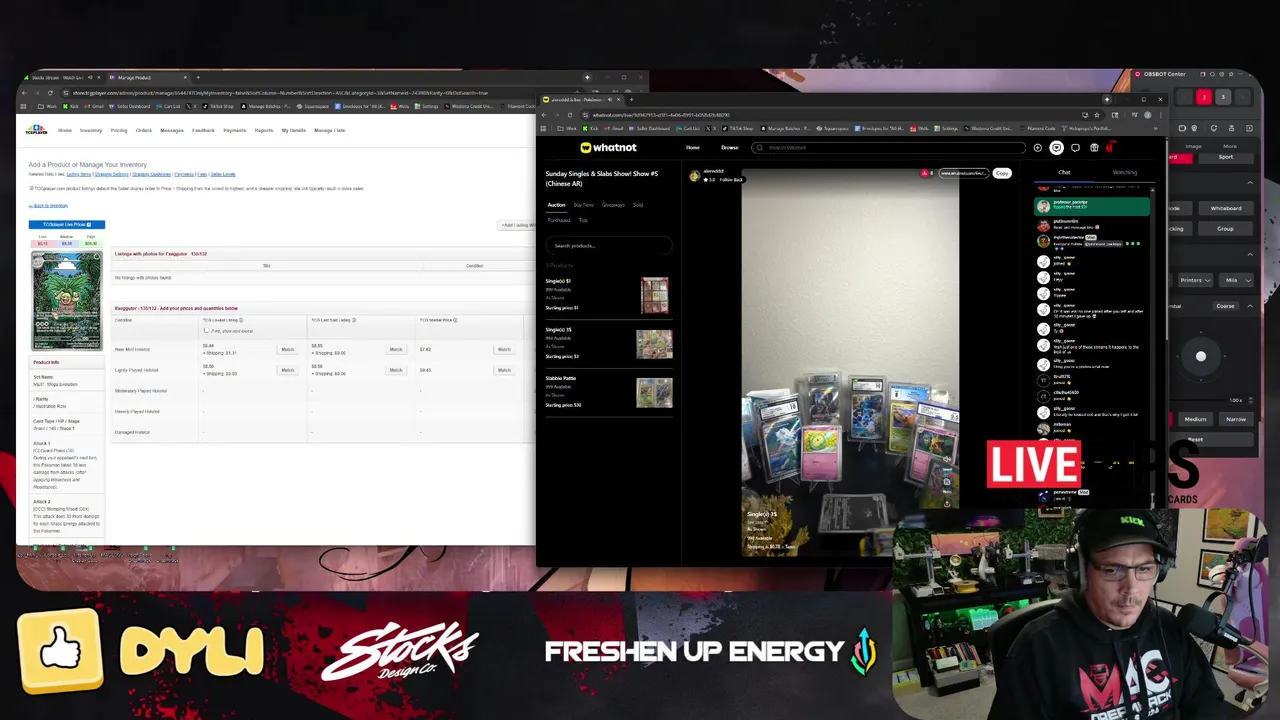This screenshot has height=720, width=1280.
Task: Toggle 'First, show non-stores' checkbox
Action: [x=206, y=330]
